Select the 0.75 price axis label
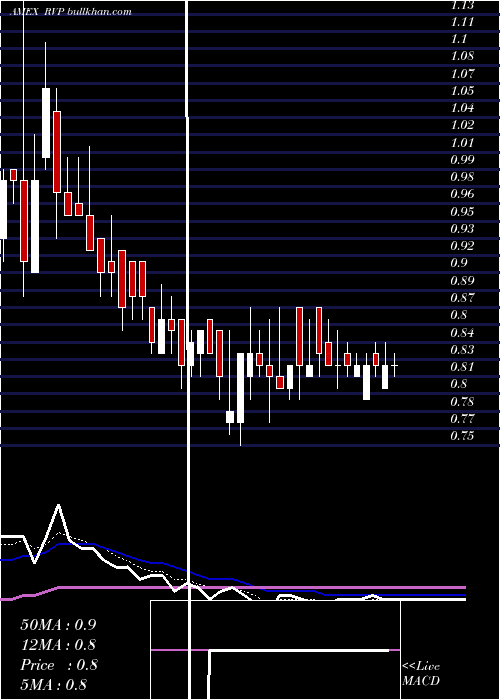The height and width of the screenshot is (700, 500). pos(462,436)
